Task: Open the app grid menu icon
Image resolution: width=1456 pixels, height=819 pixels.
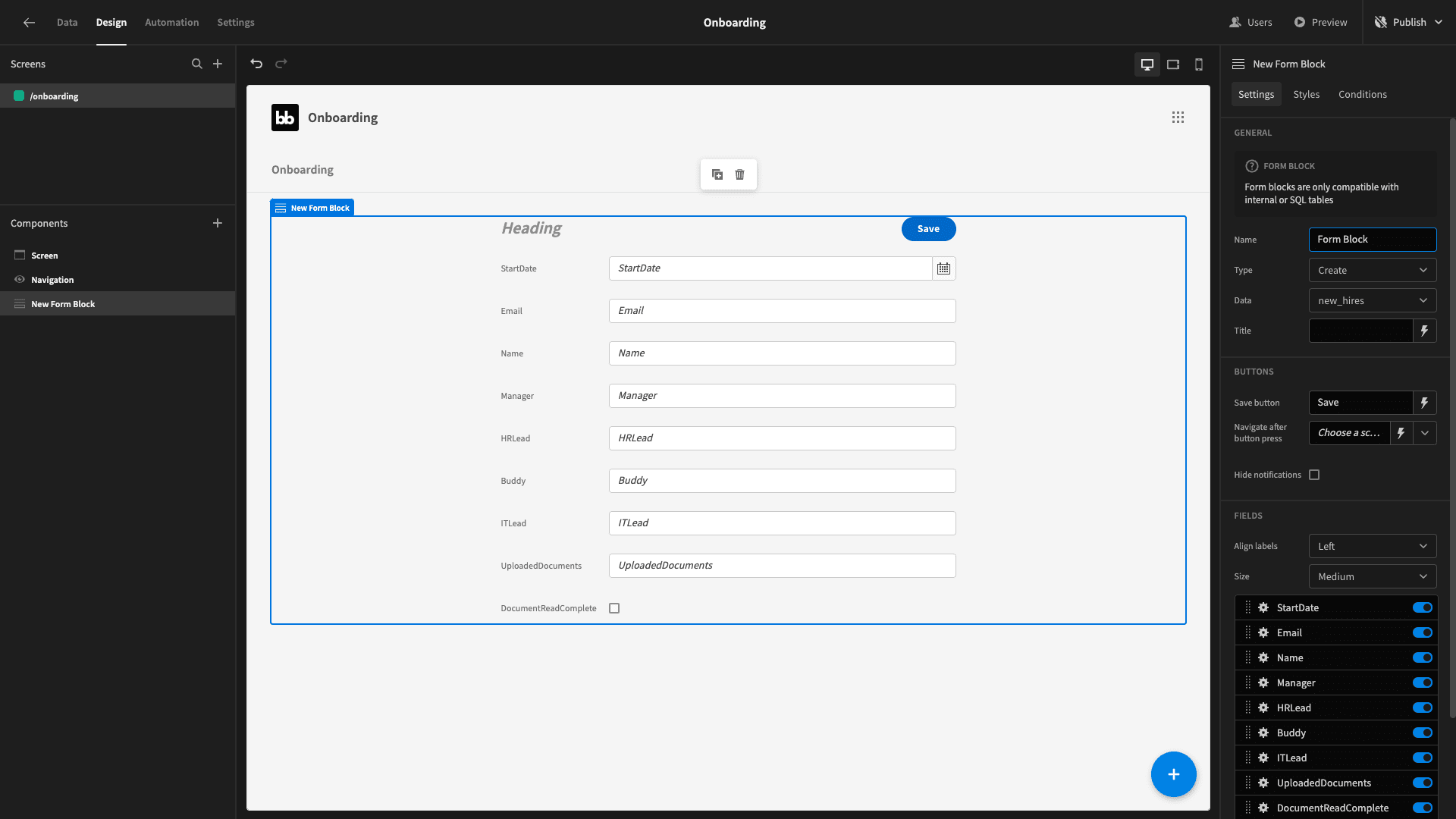Action: coord(1178,118)
